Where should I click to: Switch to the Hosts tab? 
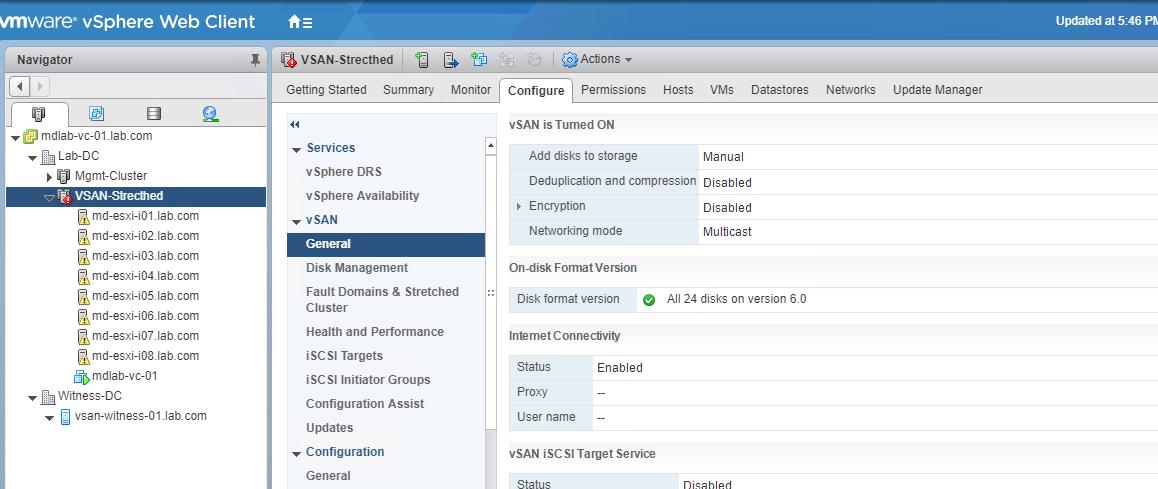click(x=678, y=89)
